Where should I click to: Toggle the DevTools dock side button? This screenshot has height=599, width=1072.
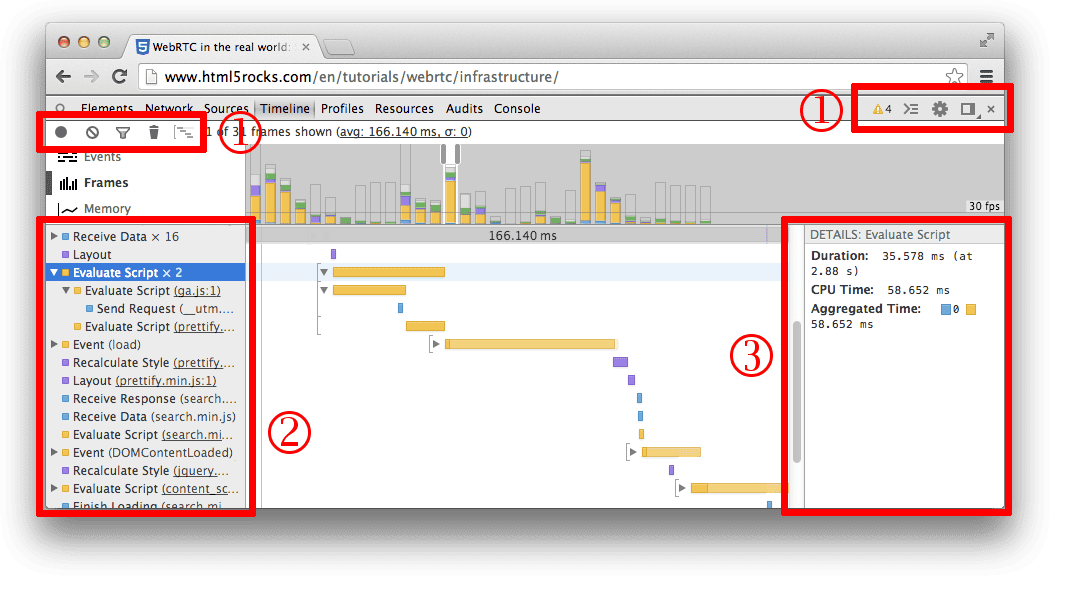(968, 109)
